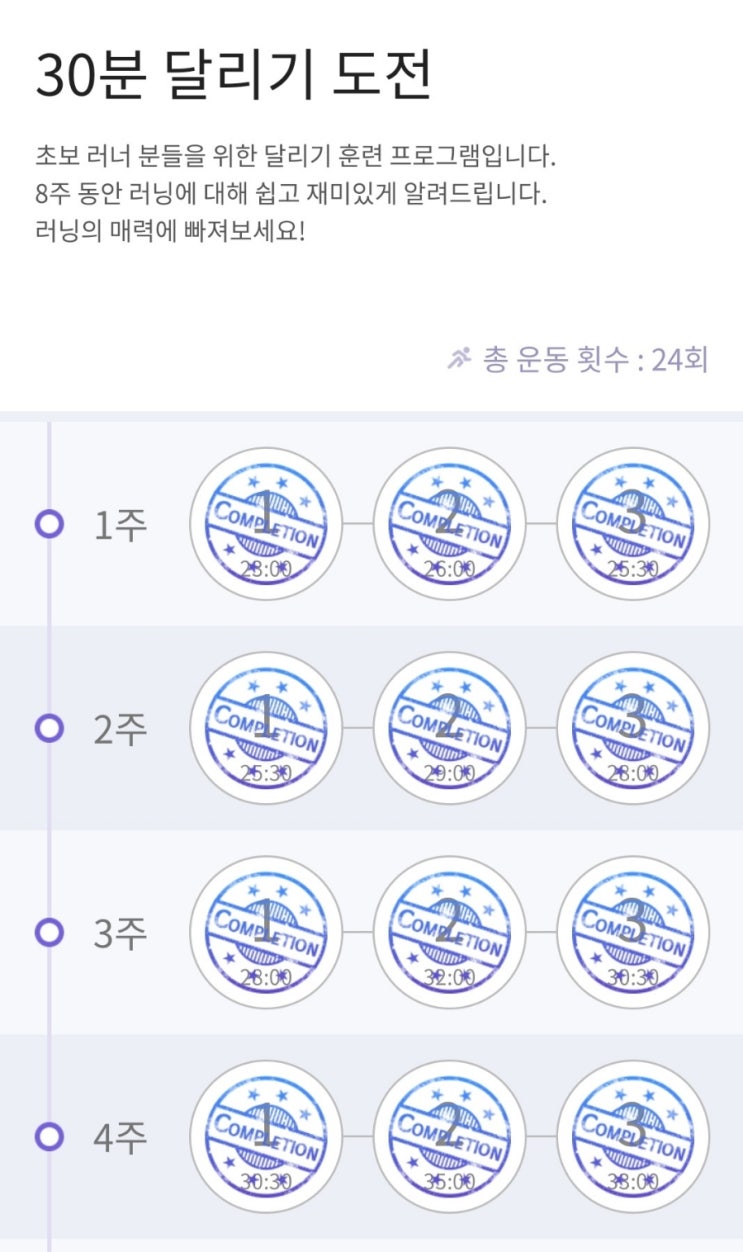Tap week 3 session 1 stamp
This screenshot has width=743, height=1252.
pos(266,932)
